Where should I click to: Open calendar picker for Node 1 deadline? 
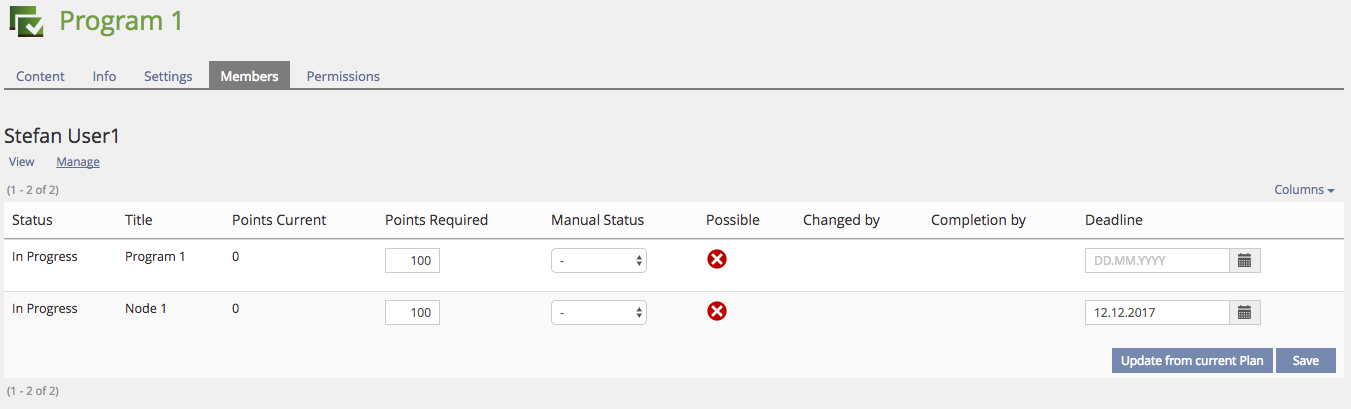(1245, 312)
